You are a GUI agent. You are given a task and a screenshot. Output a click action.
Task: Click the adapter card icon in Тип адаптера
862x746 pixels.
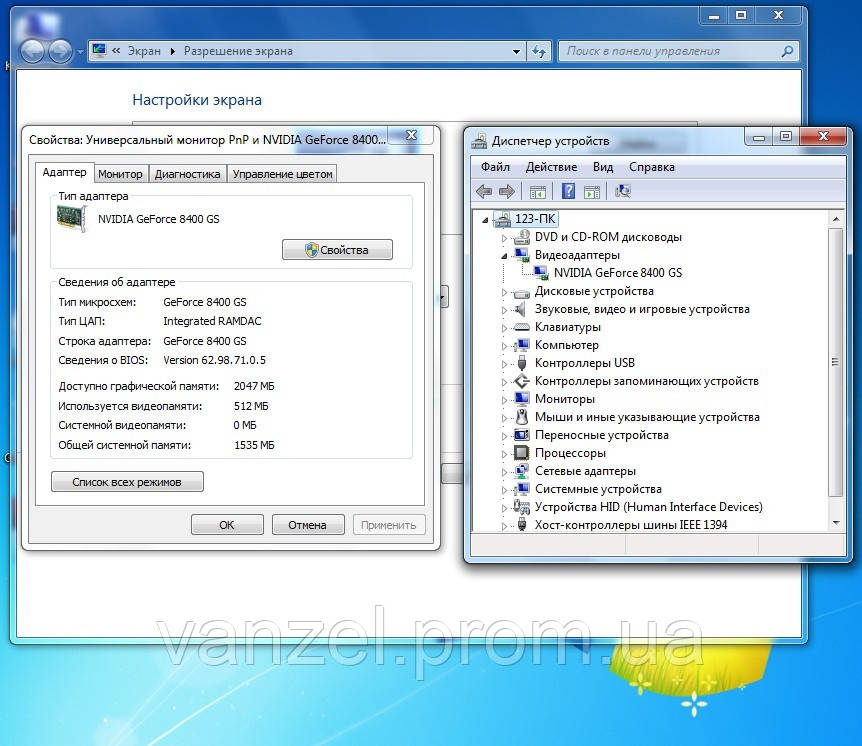click(x=72, y=218)
